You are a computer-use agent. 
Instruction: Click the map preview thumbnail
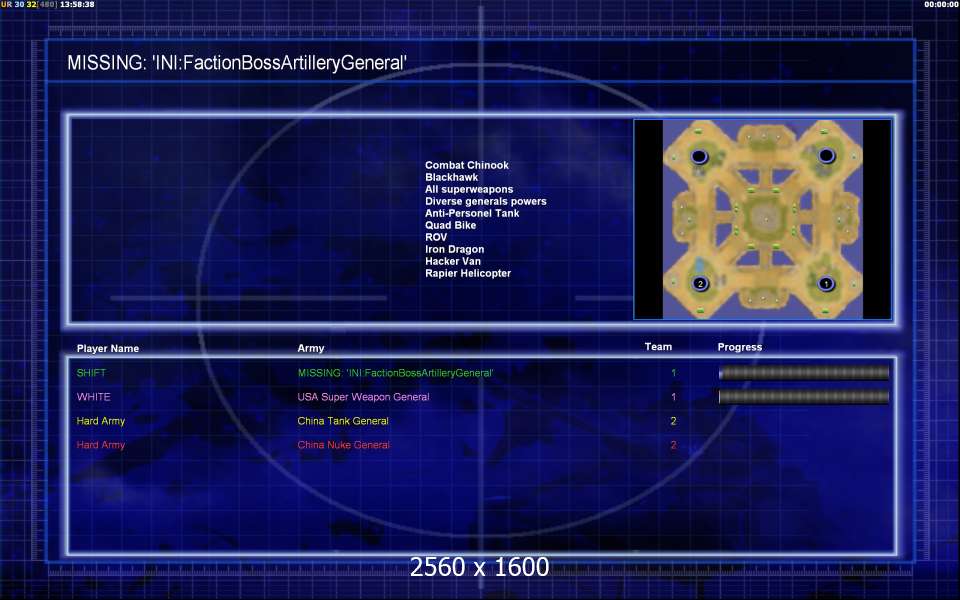(762, 219)
